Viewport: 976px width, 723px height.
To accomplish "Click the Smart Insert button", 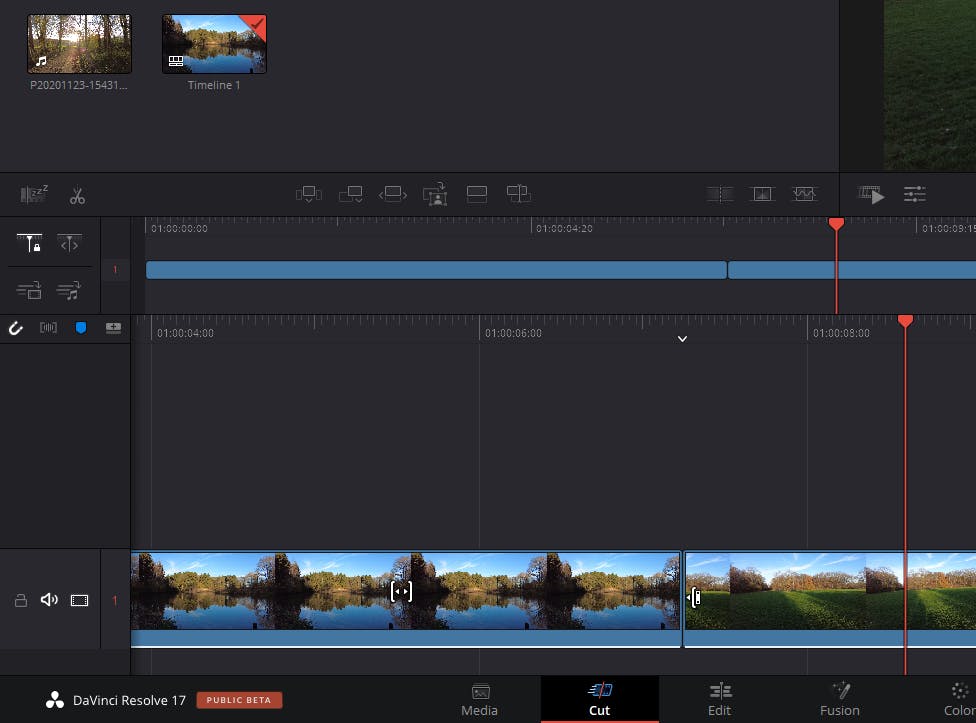I will (x=308, y=195).
